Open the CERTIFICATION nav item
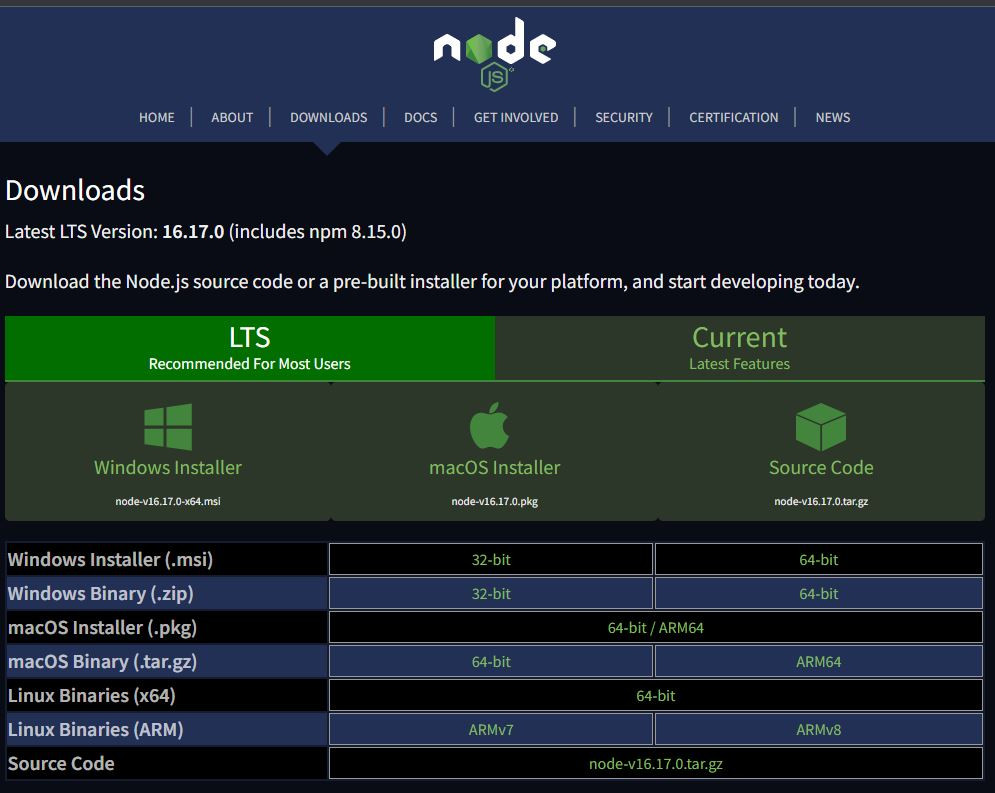 coord(734,117)
